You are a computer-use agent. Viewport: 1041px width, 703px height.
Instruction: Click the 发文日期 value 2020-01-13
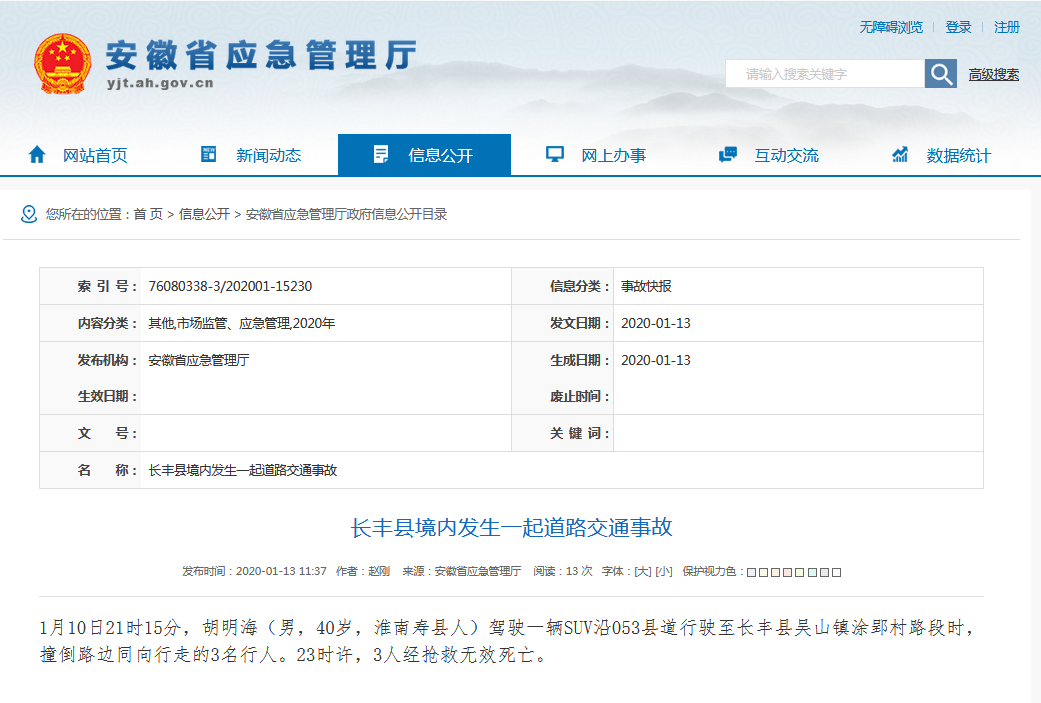[x=655, y=323]
